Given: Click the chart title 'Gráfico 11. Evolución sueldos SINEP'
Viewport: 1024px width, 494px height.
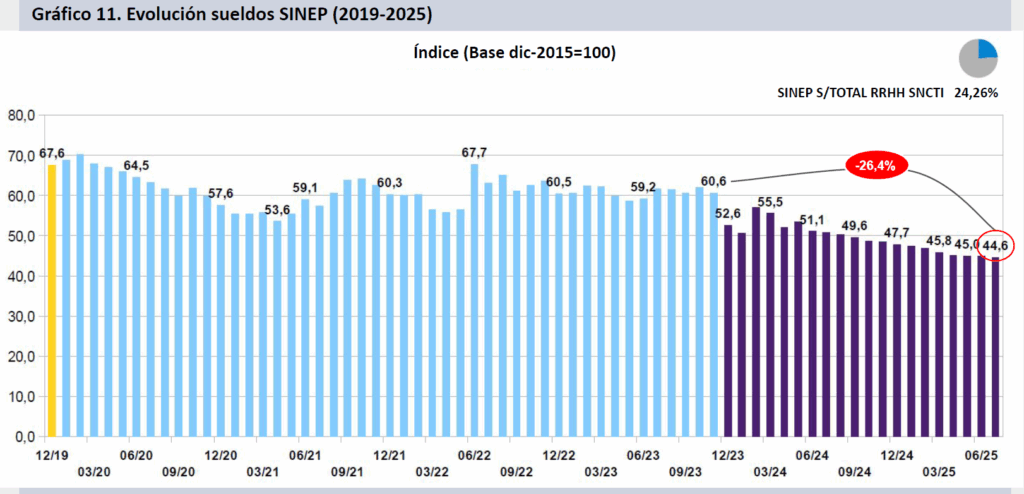Looking at the screenshot, I should pyautogui.click(x=238, y=16).
